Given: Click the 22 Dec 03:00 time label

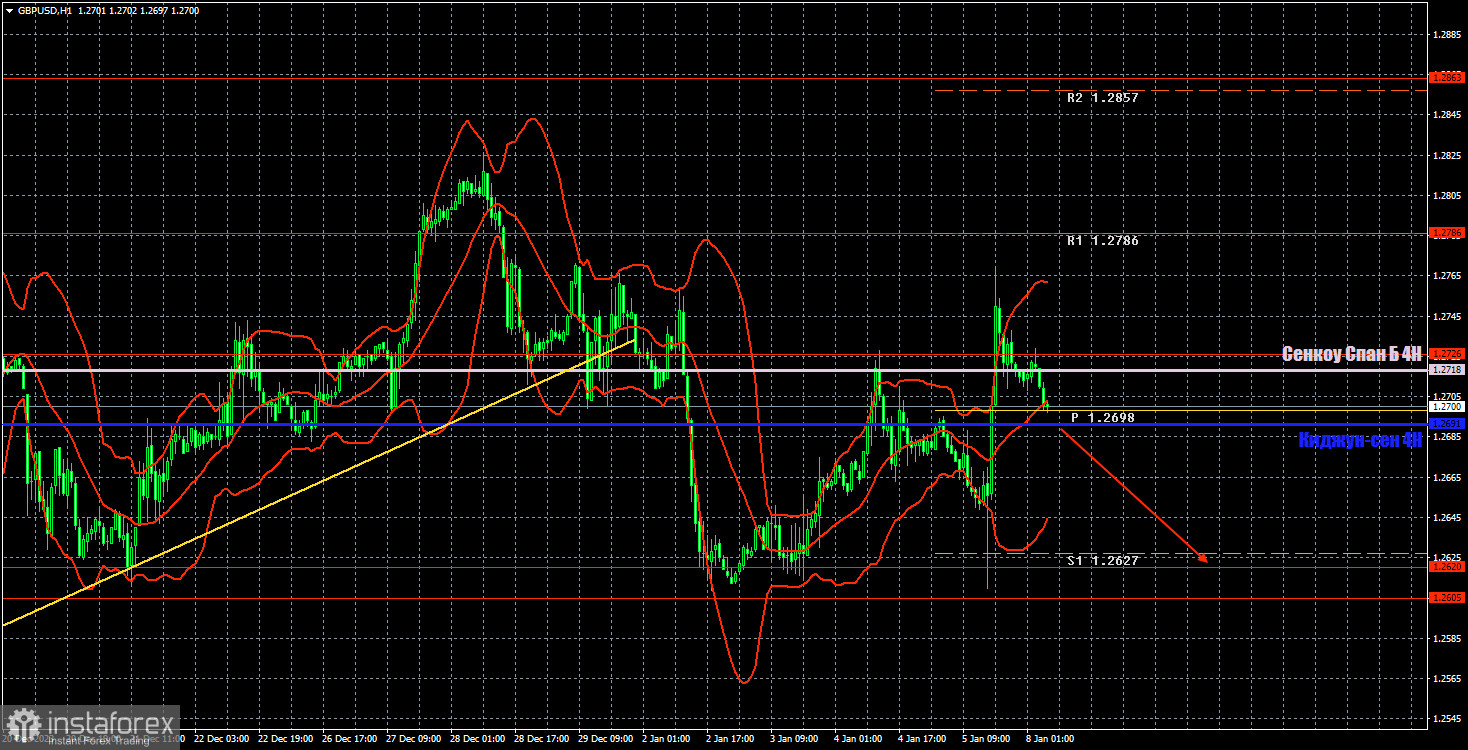Looking at the screenshot, I should [x=221, y=739].
